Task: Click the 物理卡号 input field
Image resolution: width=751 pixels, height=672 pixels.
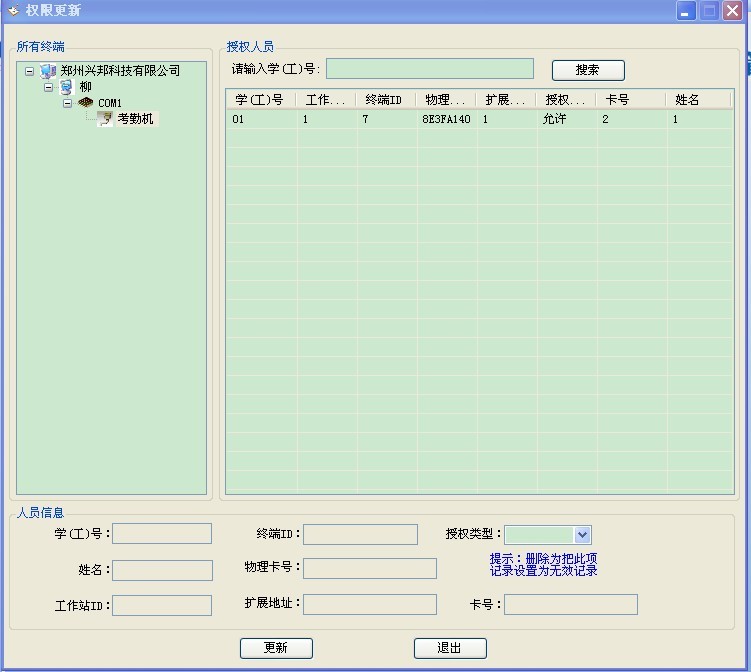Action: 370,568
